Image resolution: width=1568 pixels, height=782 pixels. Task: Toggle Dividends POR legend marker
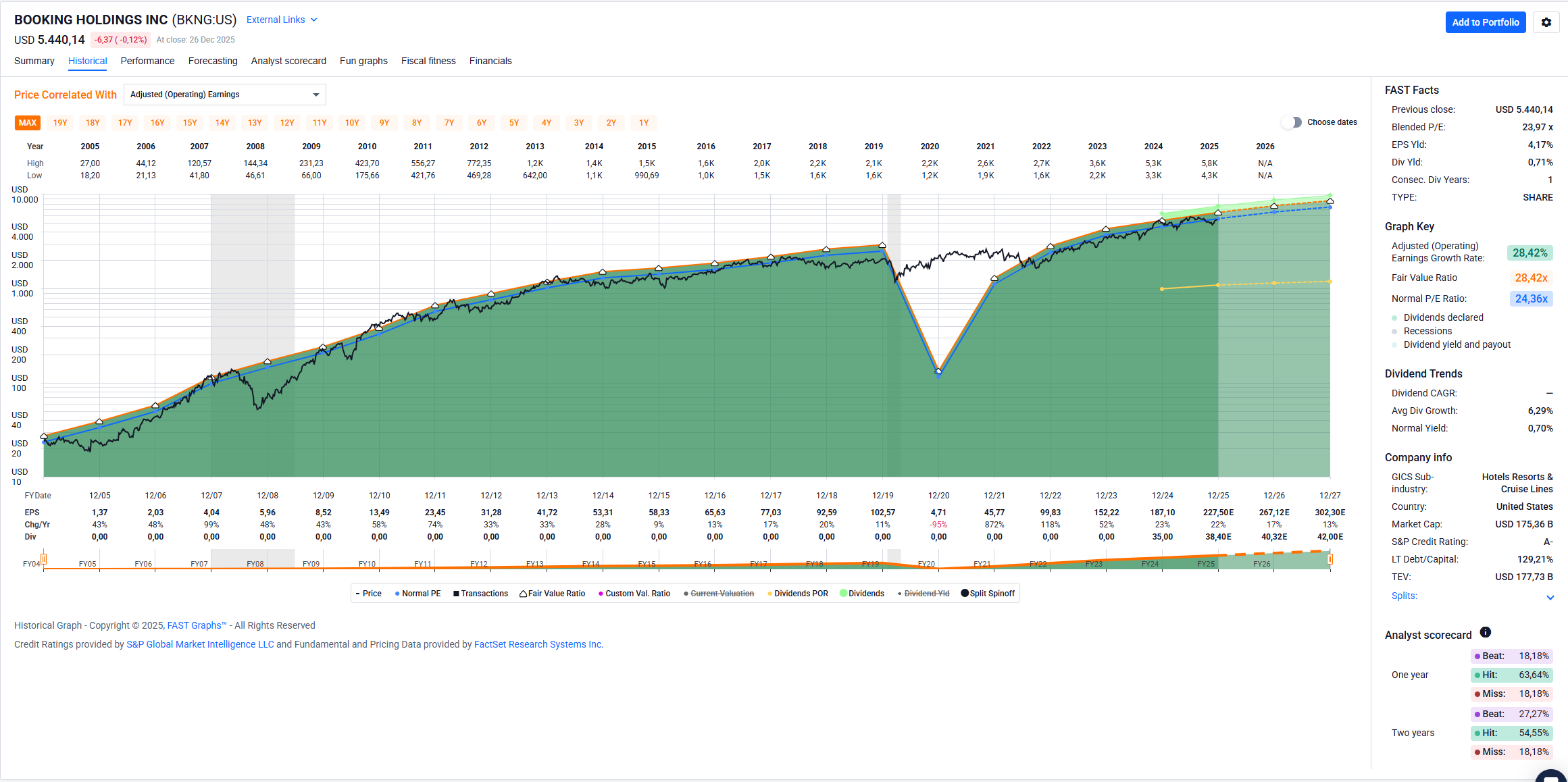pyautogui.click(x=770, y=594)
